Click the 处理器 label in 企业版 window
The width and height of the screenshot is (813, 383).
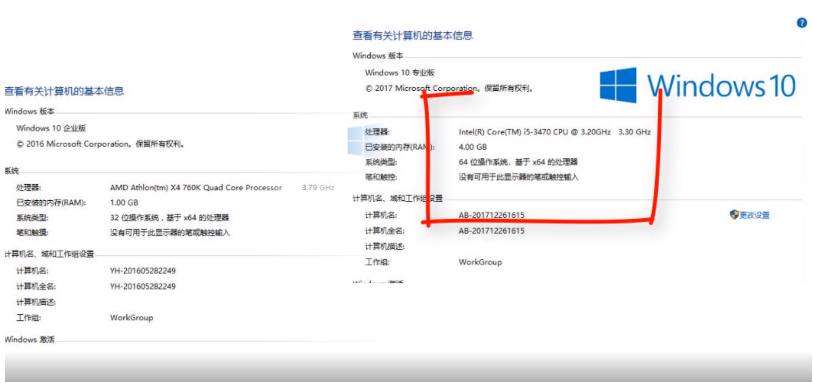(29, 187)
